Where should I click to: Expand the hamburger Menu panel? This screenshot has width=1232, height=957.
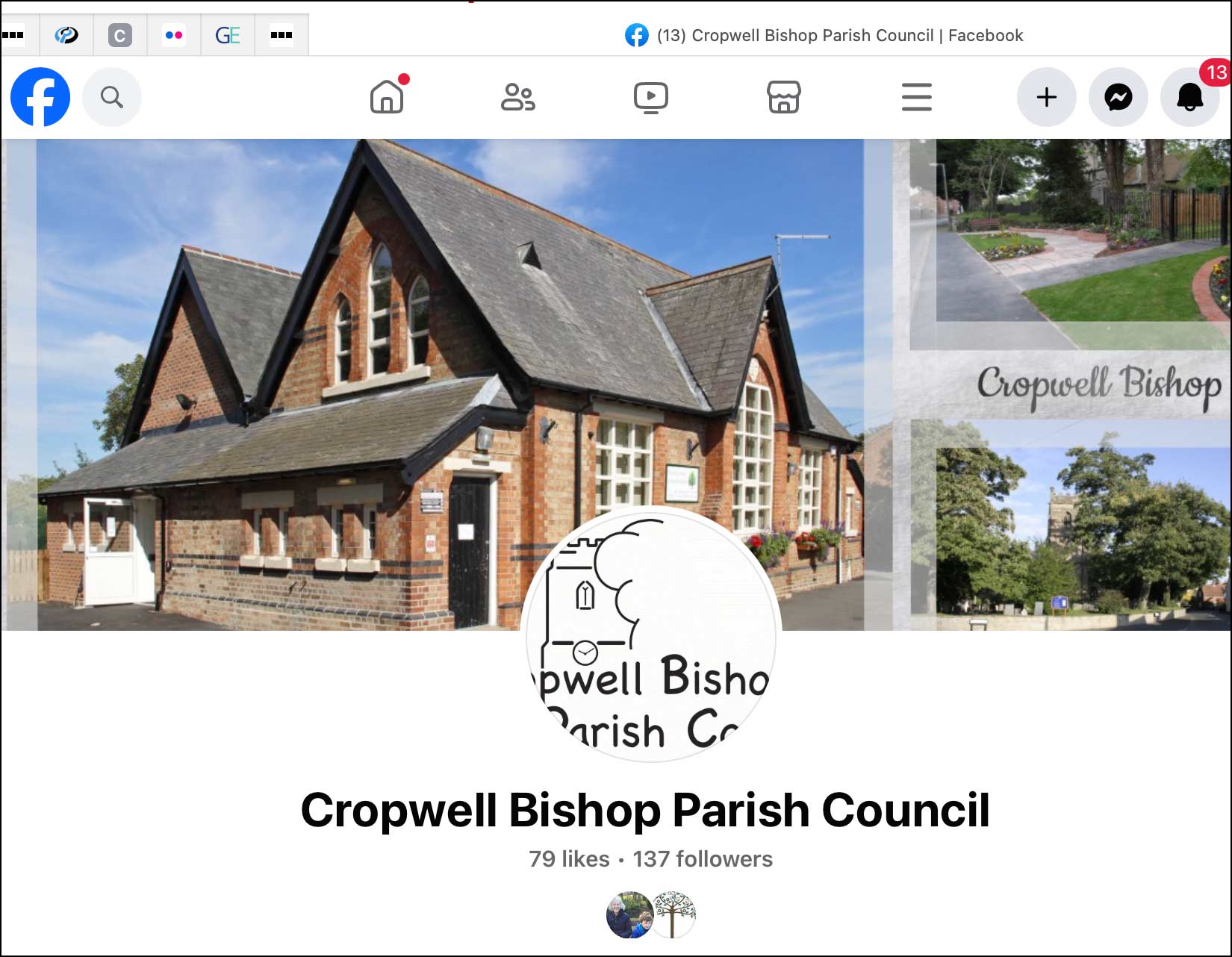tap(916, 97)
